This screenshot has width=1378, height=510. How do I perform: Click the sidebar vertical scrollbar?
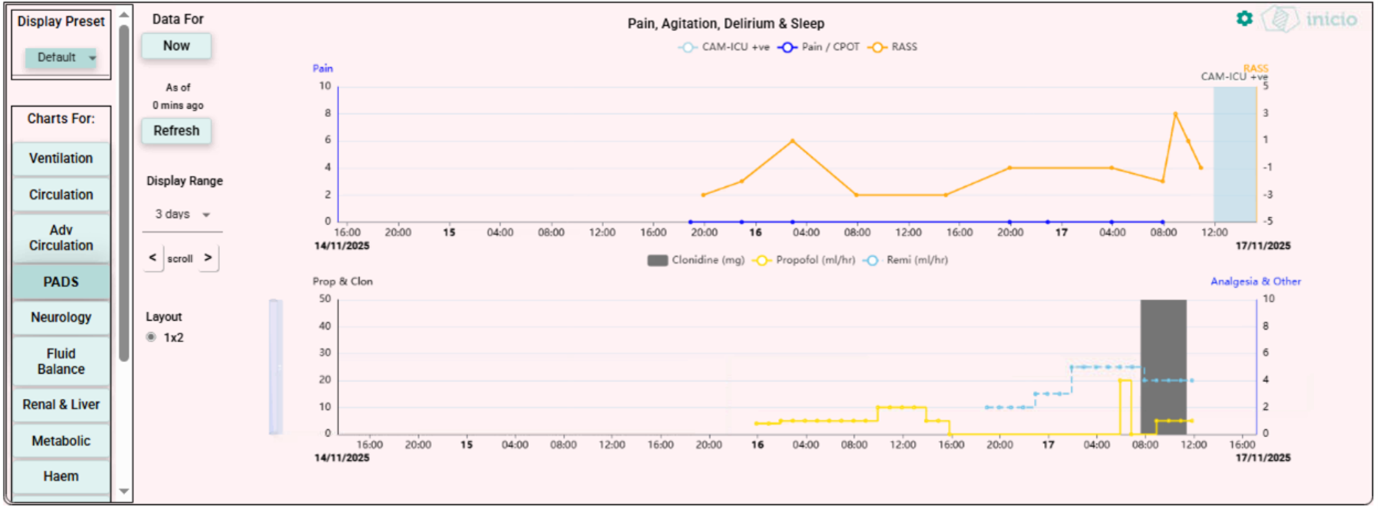pyautogui.click(x=124, y=190)
